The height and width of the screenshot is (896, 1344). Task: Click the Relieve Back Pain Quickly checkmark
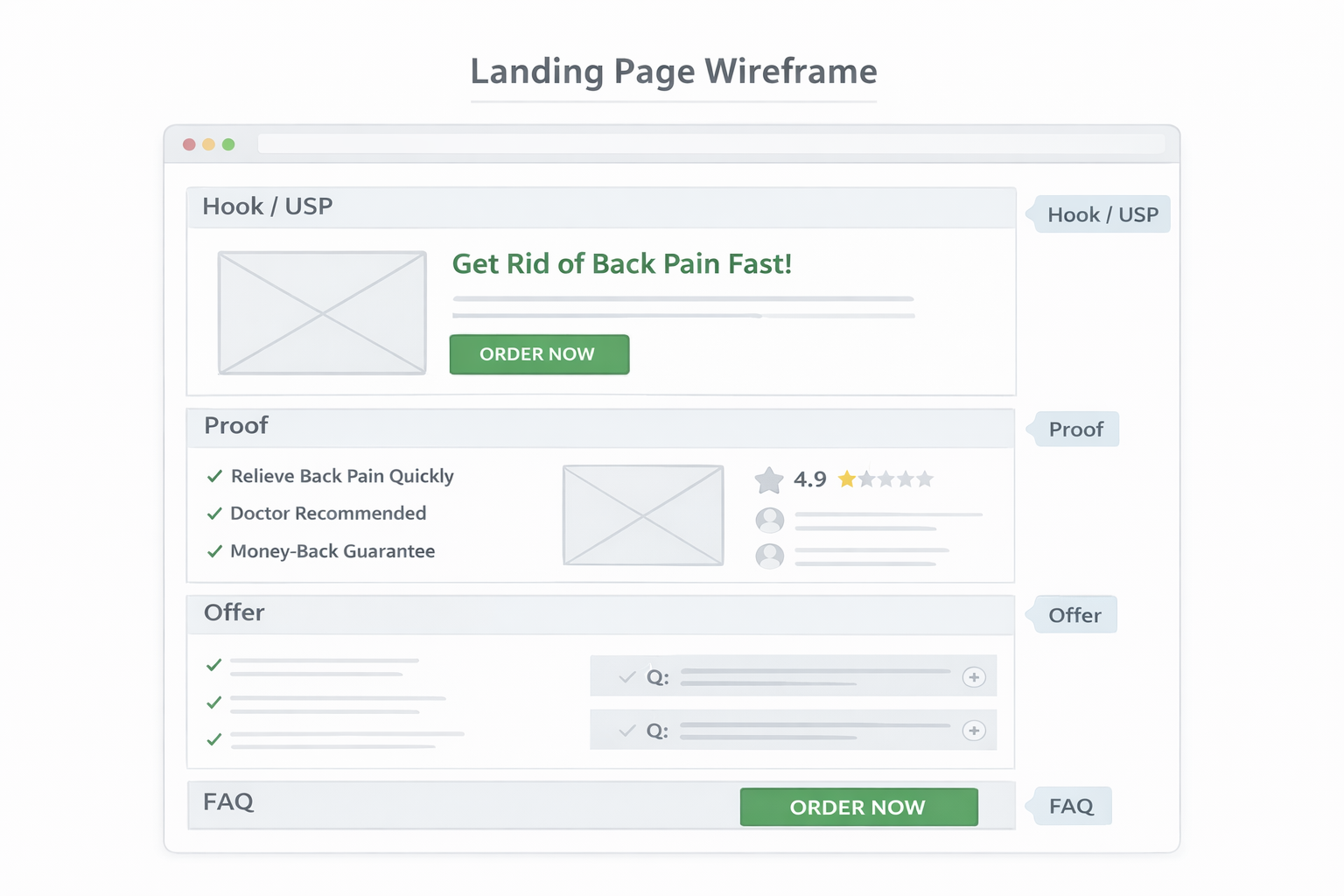214,476
